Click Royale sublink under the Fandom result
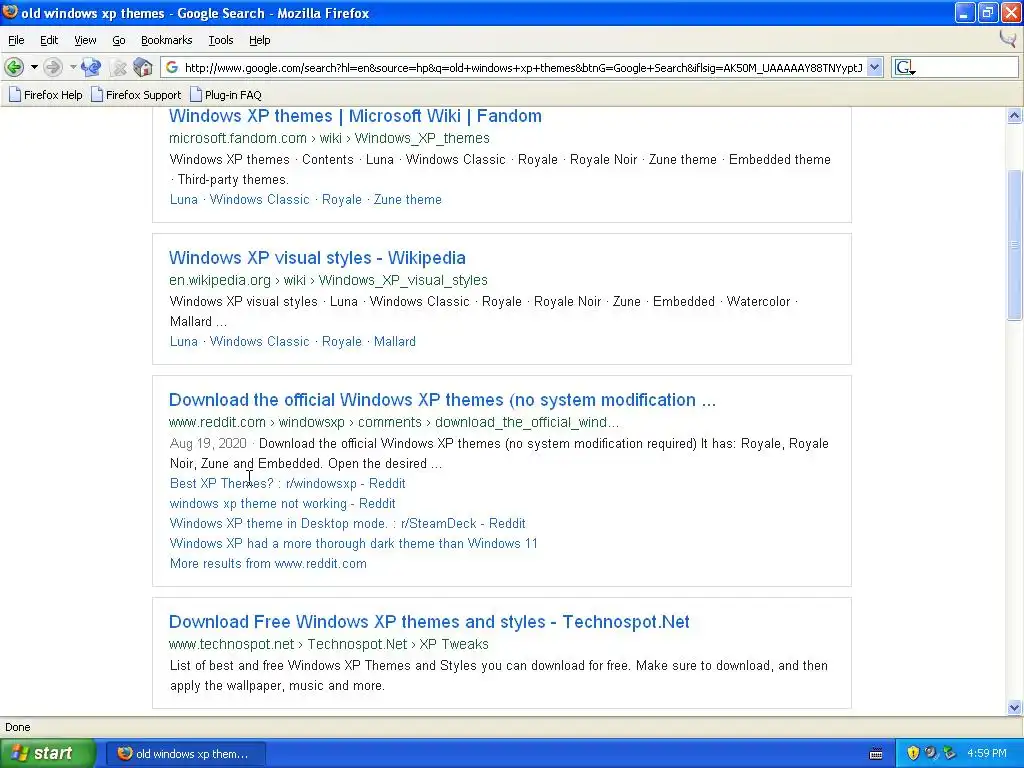This screenshot has height=768, width=1024. click(x=342, y=200)
